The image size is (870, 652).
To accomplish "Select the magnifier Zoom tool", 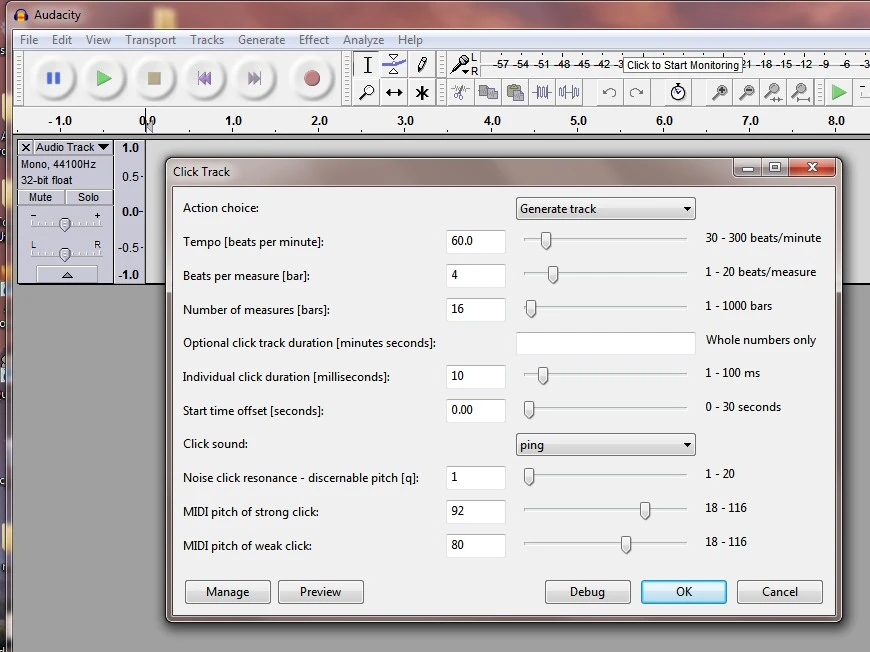I will click(367, 92).
